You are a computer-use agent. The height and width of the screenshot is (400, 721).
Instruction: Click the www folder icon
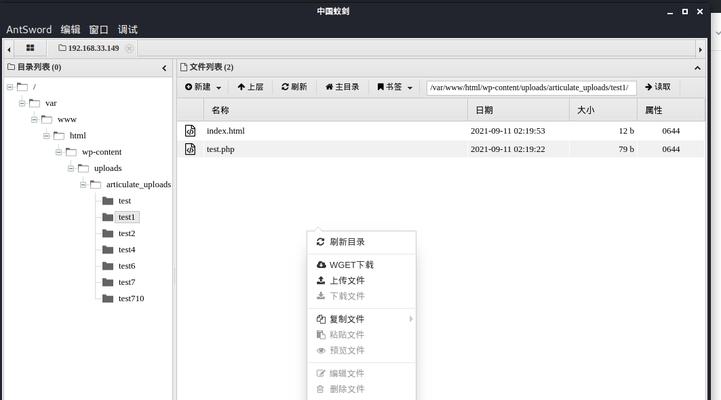click(46, 120)
